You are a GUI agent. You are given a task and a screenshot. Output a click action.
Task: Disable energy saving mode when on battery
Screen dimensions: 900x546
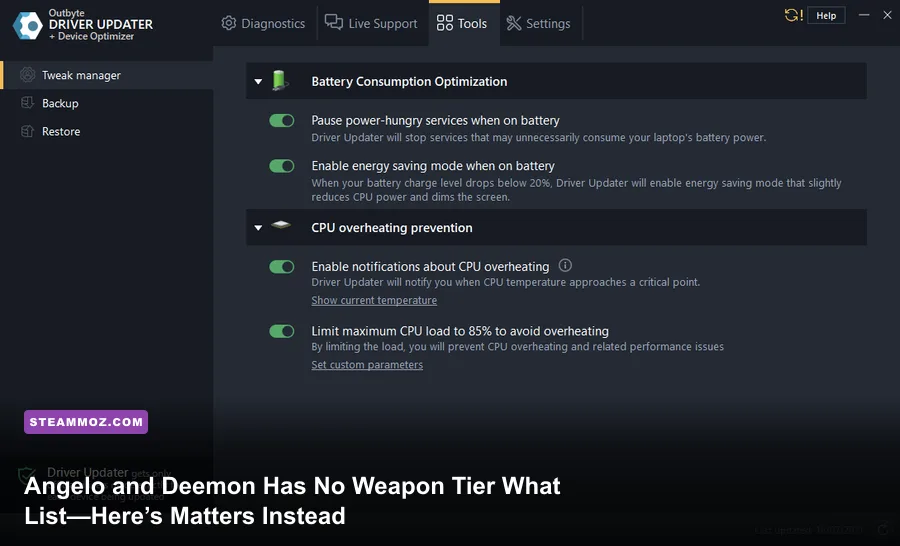click(x=282, y=166)
